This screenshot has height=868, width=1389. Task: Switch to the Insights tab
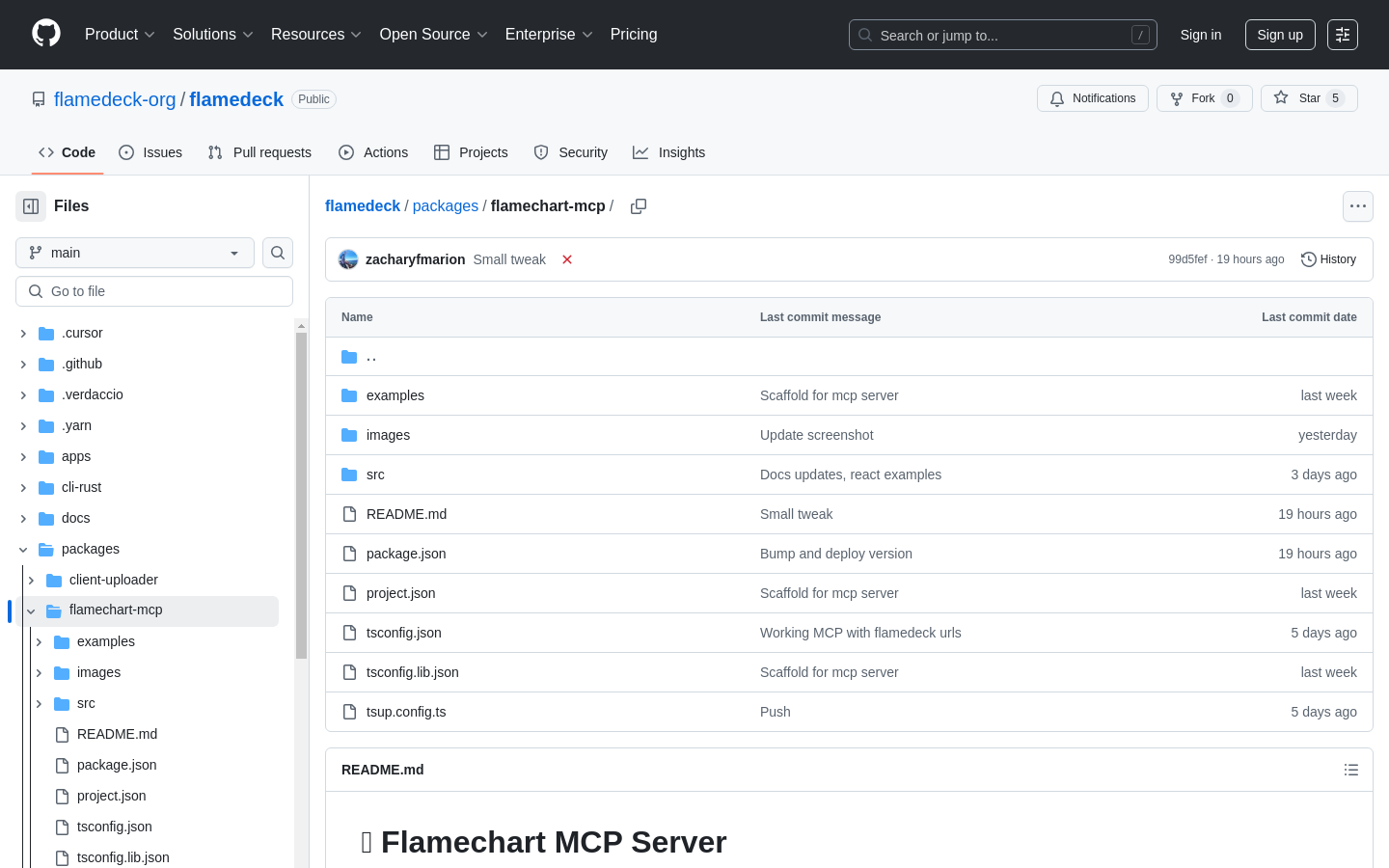669,152
